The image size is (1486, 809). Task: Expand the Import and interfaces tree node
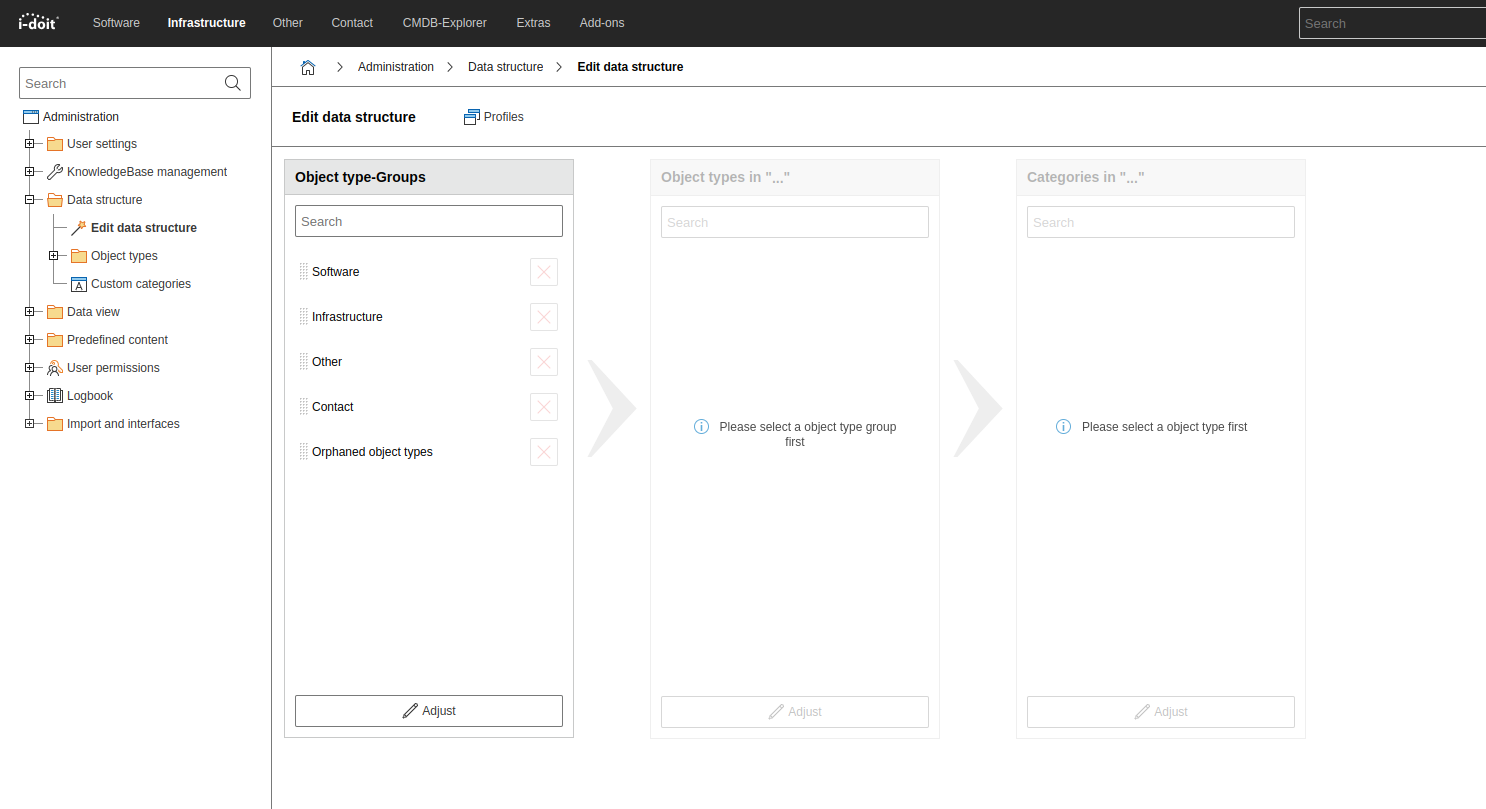pos(29,424)
